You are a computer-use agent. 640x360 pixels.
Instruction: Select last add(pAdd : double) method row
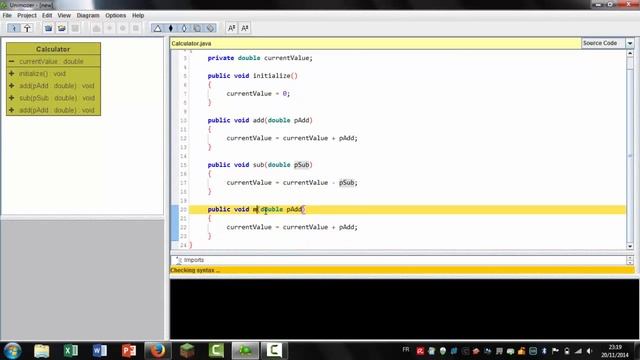(x=53, y=110)
